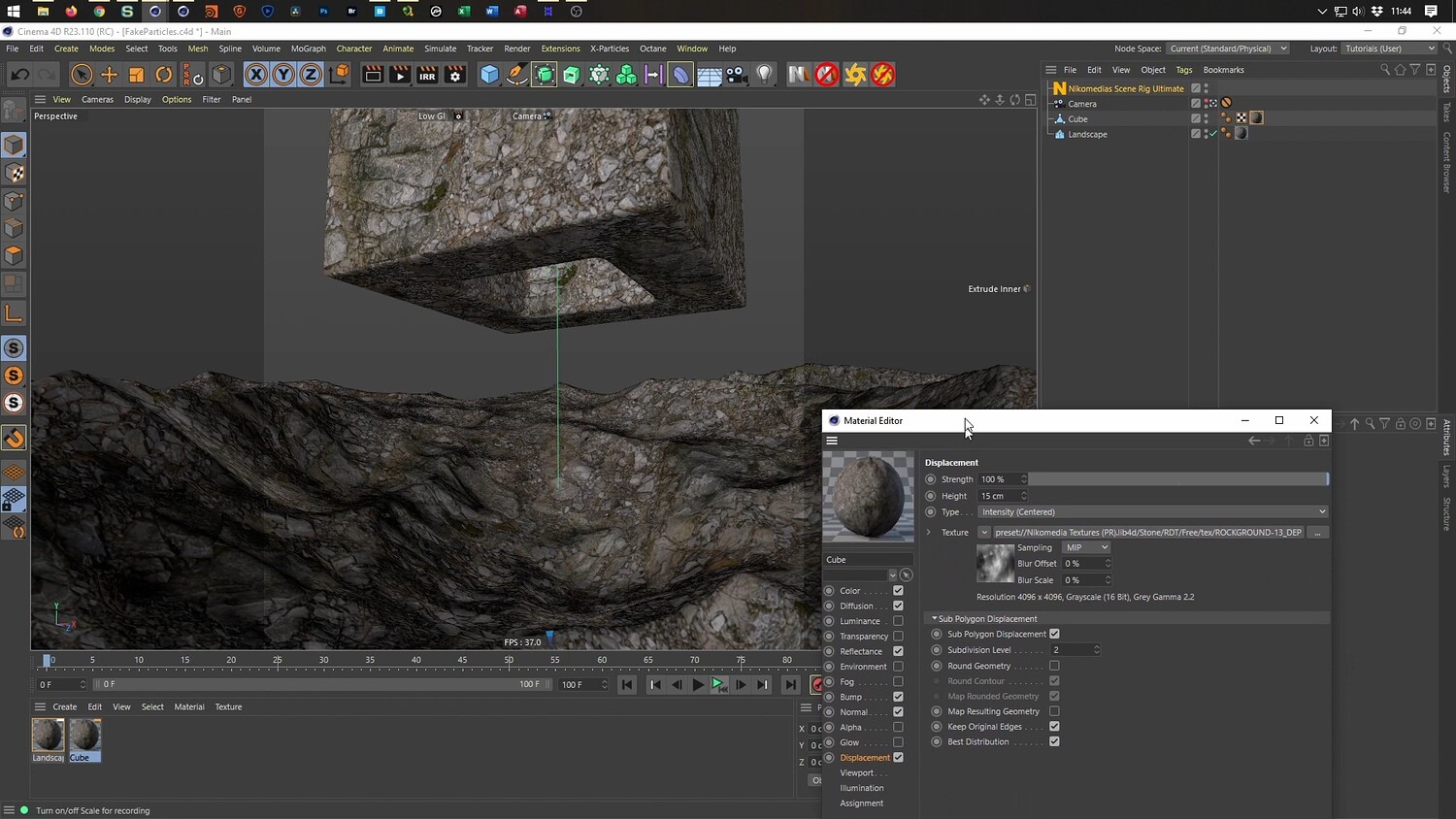Click the texture browse '...' button

tap(1317, 533)
